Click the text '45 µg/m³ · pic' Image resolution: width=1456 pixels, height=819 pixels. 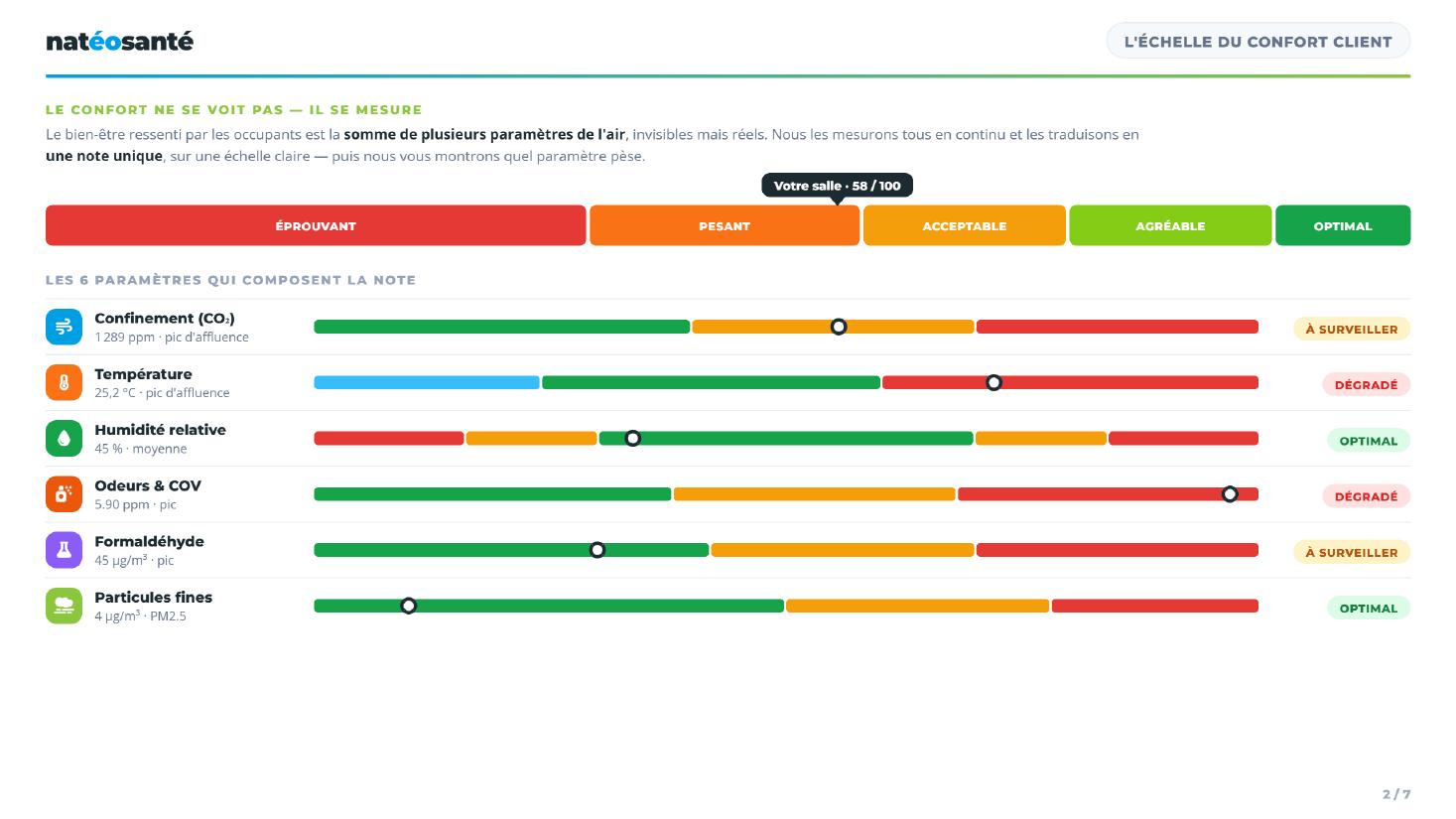point(134,560)
